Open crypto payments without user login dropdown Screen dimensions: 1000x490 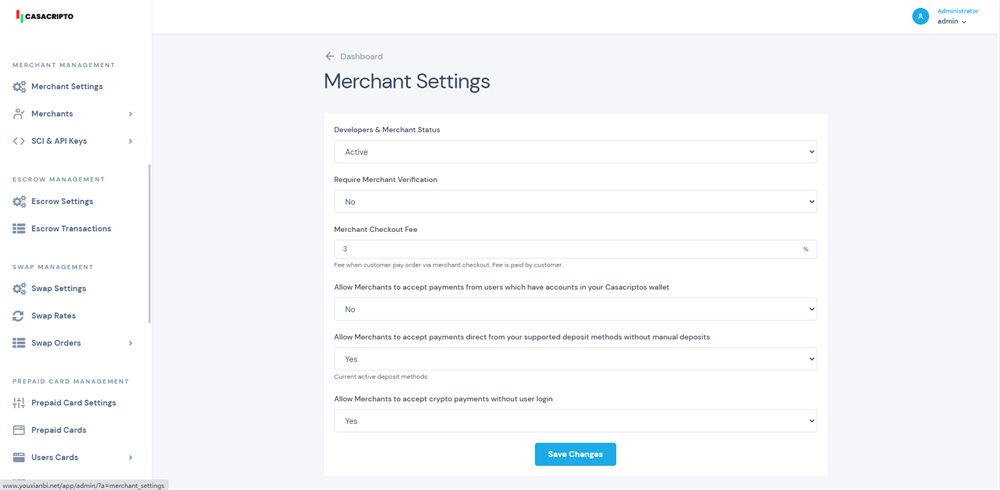[x=575, y=421]
